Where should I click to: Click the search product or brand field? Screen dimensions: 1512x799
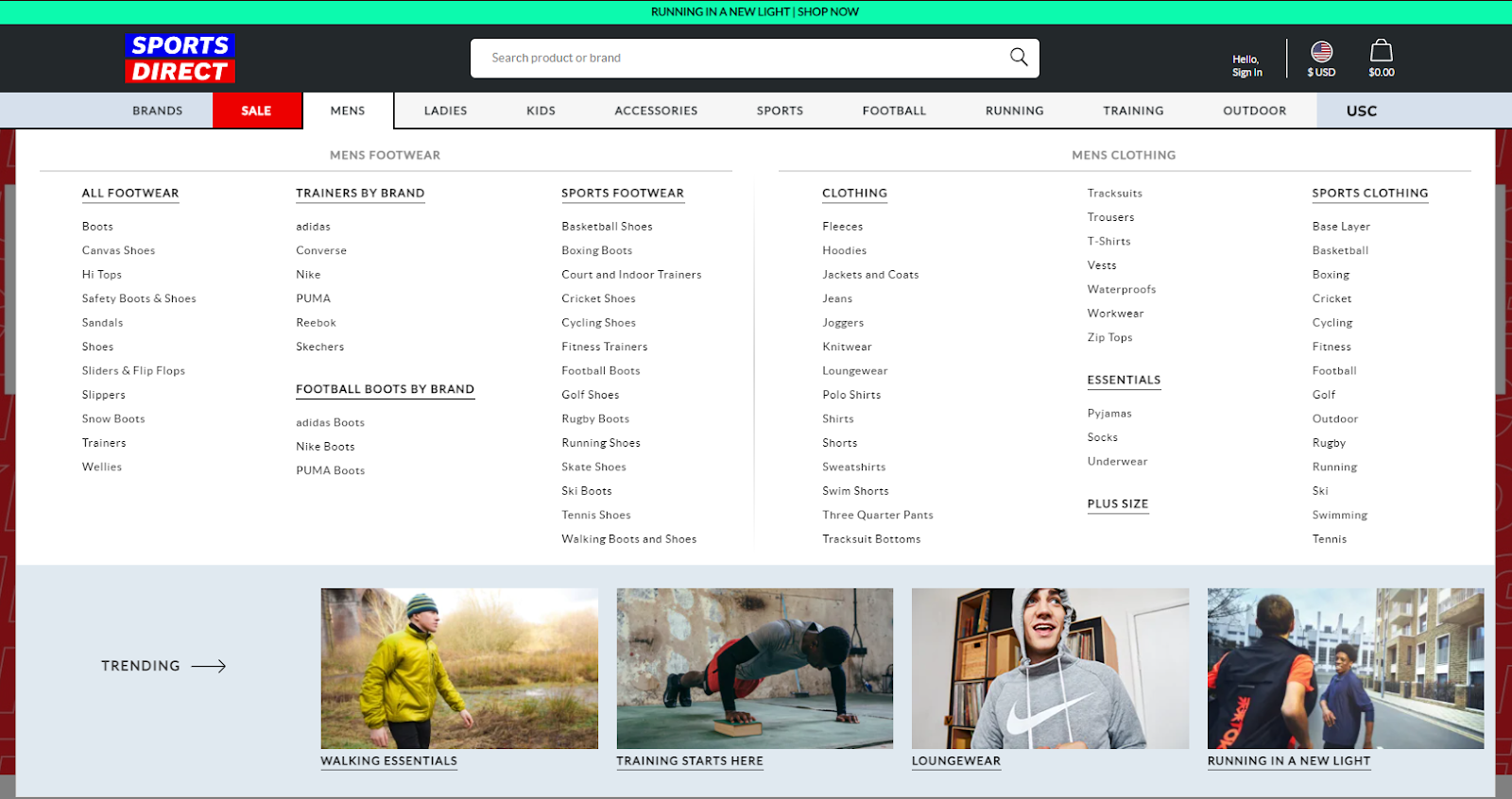click(755, 58)
